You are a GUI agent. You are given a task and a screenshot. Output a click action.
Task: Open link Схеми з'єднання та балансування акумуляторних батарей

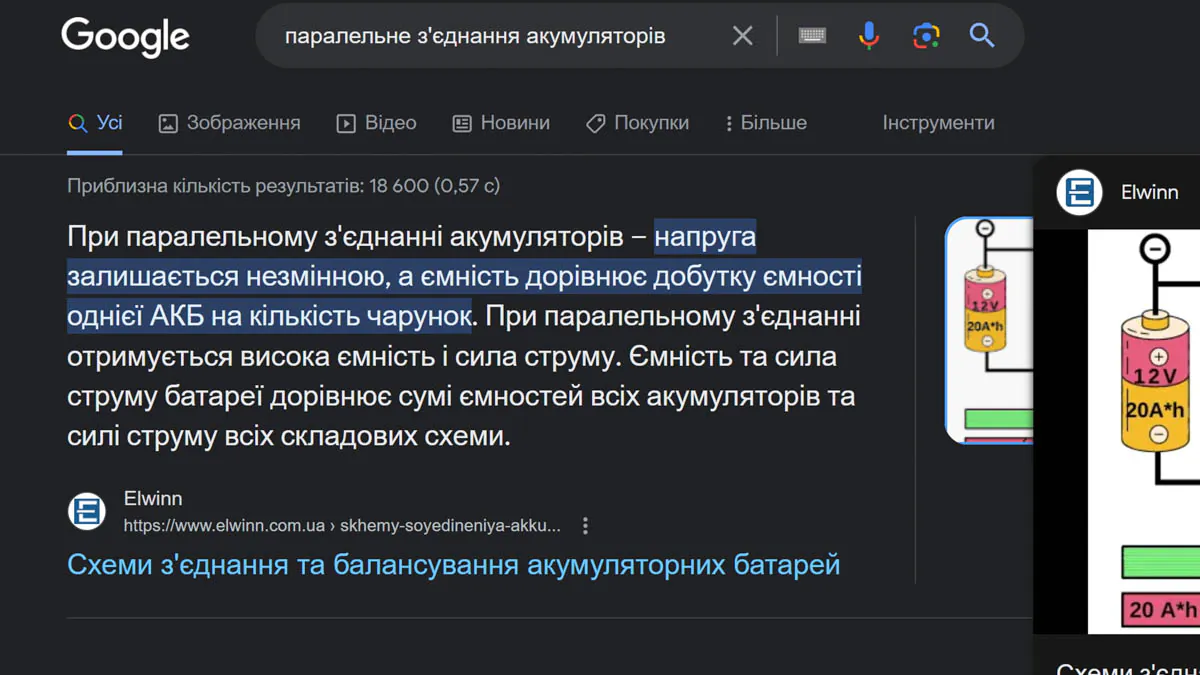(x=453, y=565)
